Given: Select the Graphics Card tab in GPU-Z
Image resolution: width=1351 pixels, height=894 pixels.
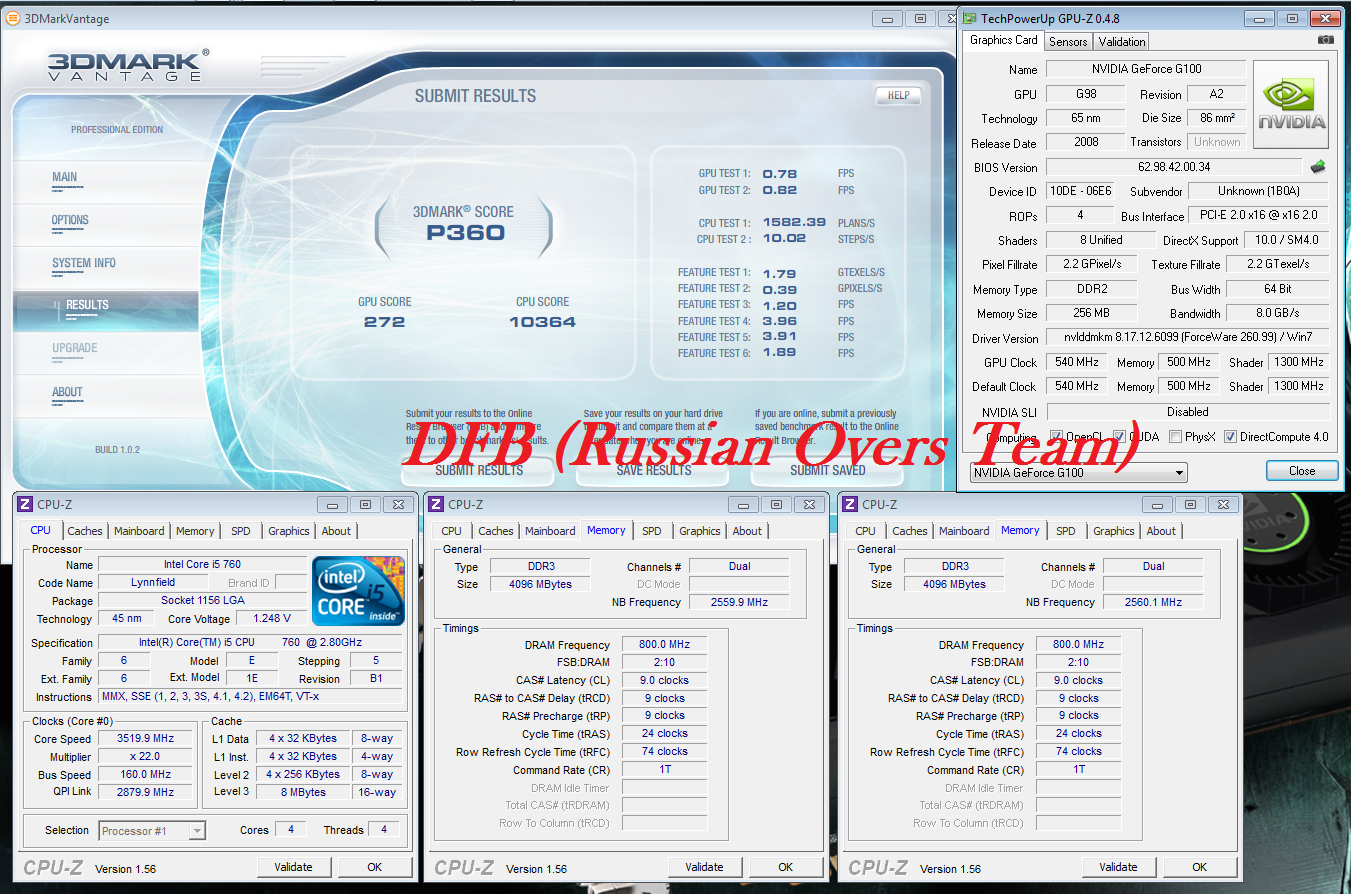Looking at the screenshot, I should 1004,40.
